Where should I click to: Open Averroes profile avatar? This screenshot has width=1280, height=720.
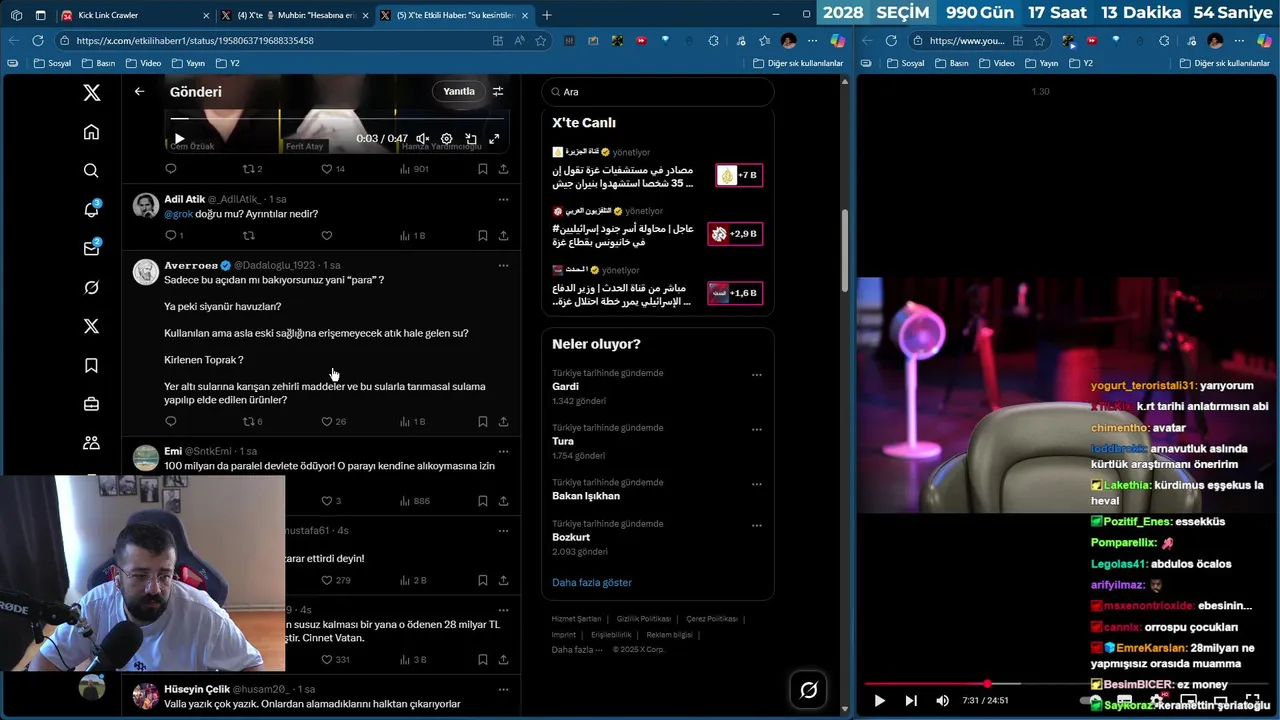(146, 272)
